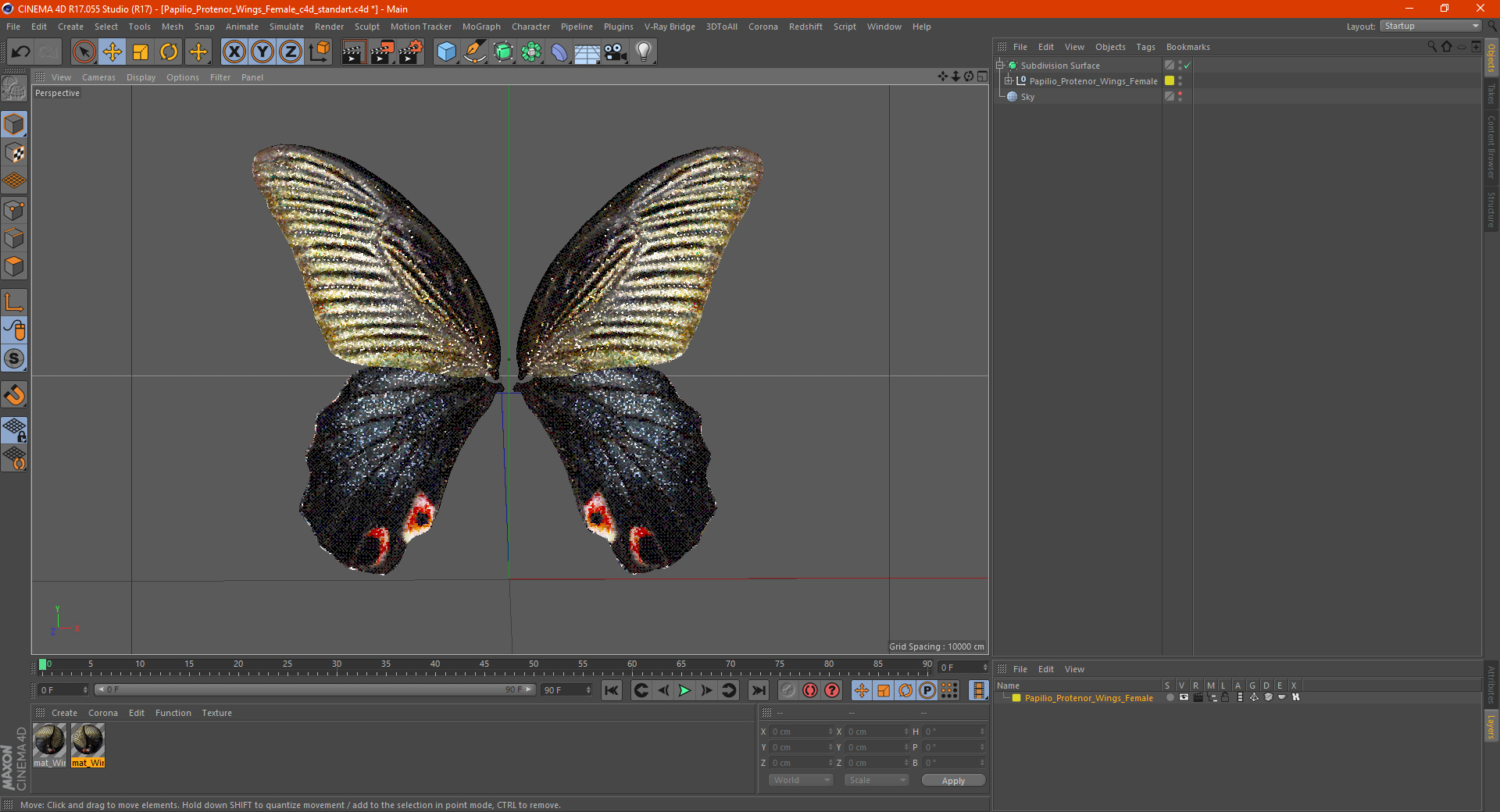Click yellow swatch in Layers manager
This screenshot has width=1500, height=812.
pos(1016,698)
